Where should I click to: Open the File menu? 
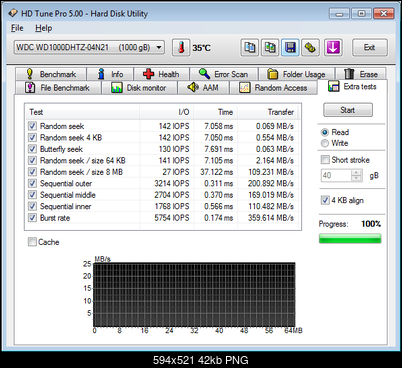click(17, 28)
